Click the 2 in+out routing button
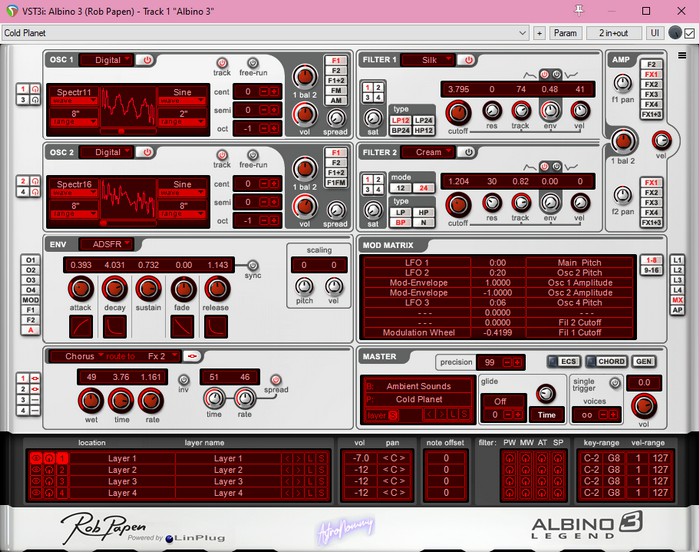This screenshot has height=552, width=700. coord(613,33)
